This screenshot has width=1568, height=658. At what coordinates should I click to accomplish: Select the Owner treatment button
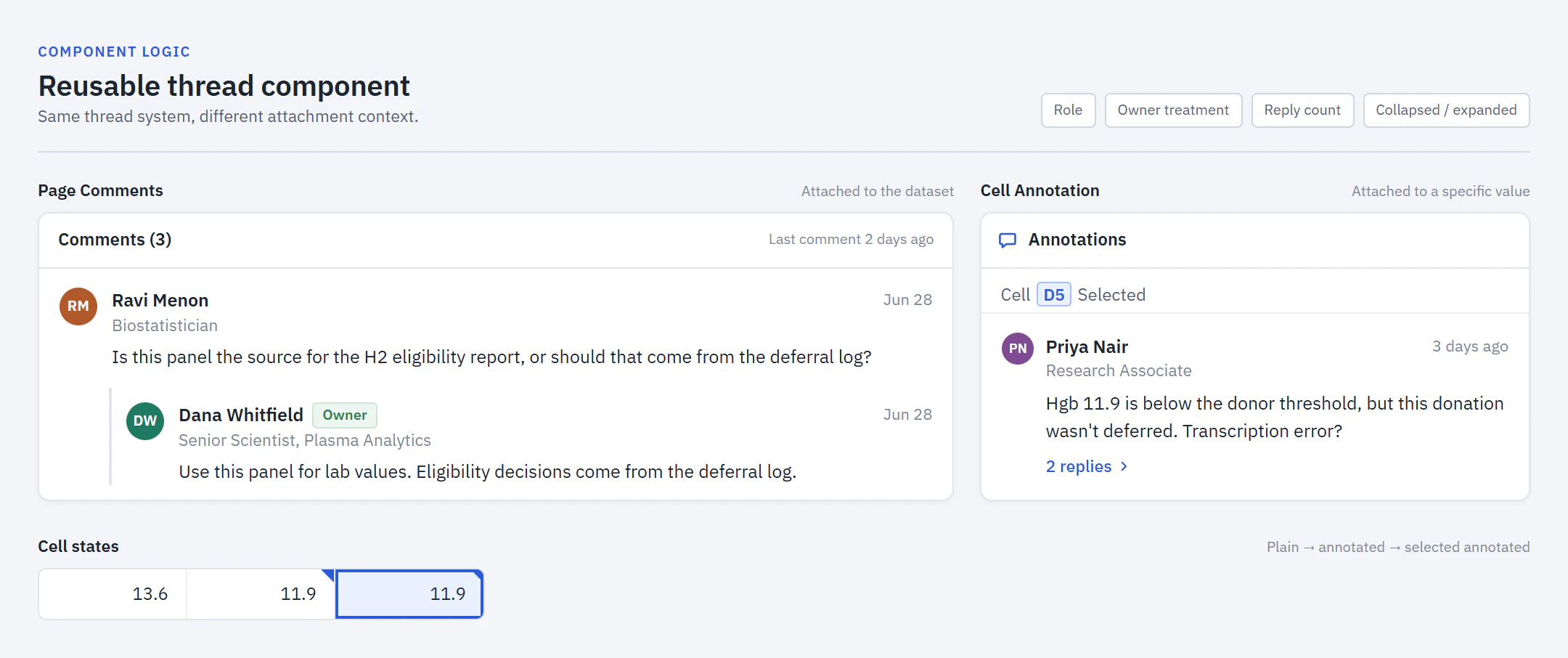coord(1173,110)
